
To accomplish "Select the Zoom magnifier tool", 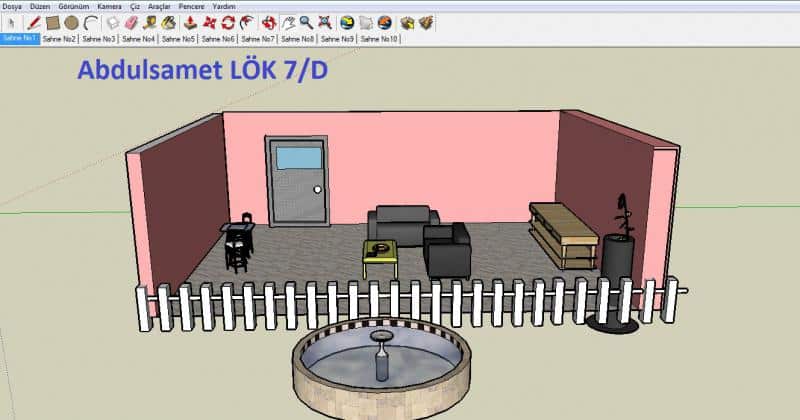I will point(306,21).
